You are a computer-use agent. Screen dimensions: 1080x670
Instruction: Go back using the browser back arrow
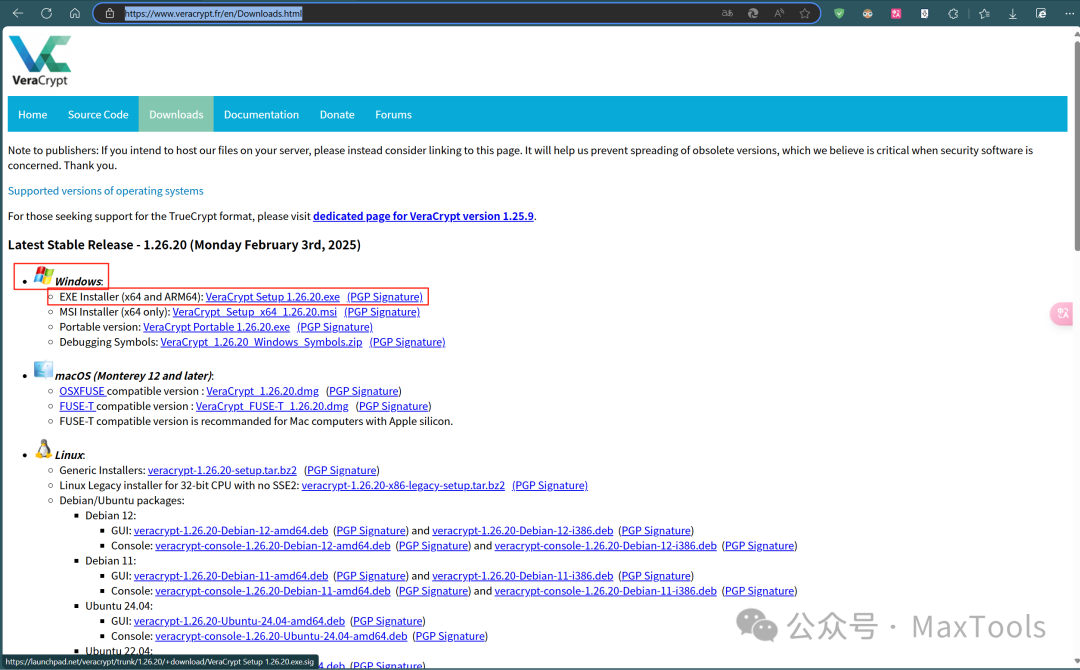click(x=18, y=13)
